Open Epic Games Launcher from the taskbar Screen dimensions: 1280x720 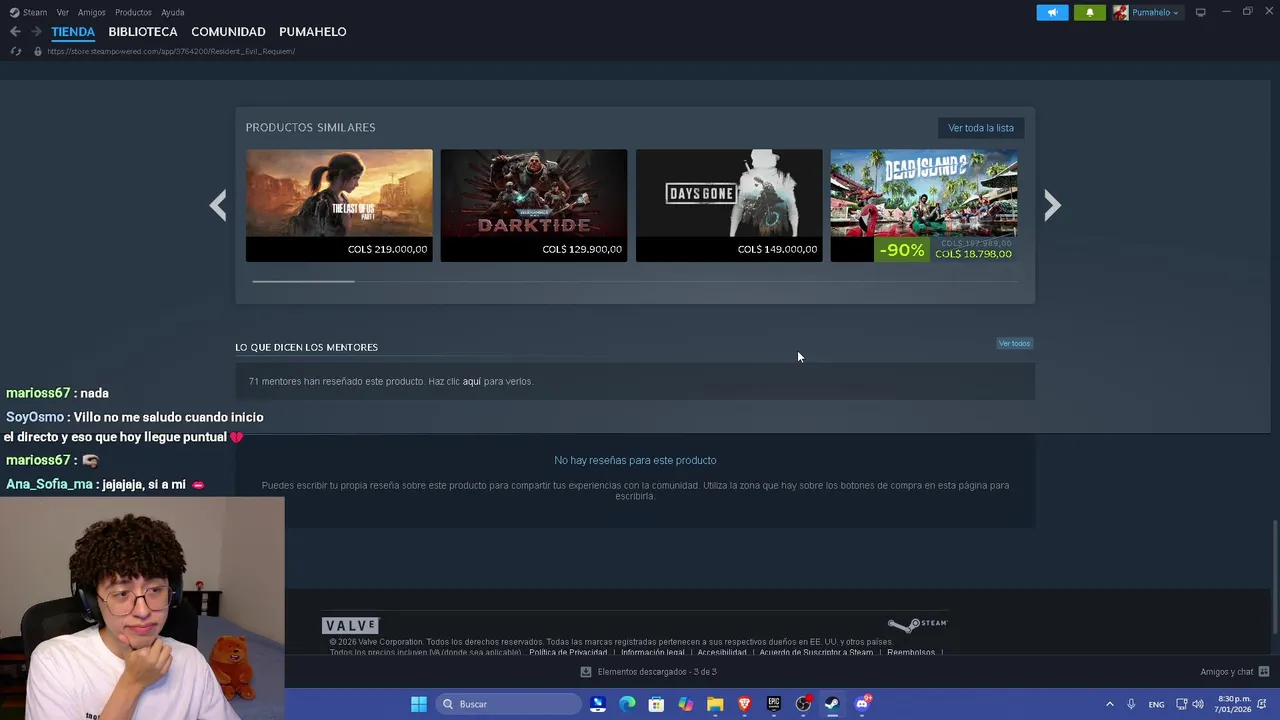[773, 704]
